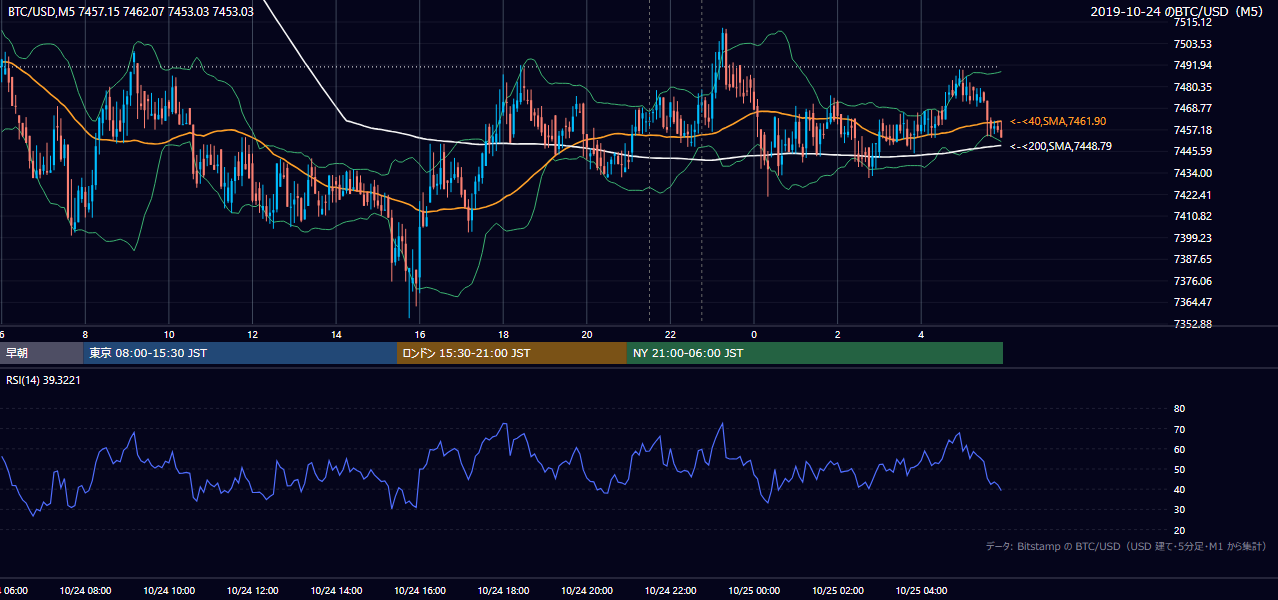The width and height of the screenshot is (1278, 600).
Task: Click the 7364.47 price axis label
Action: (x=1193, y=302)
